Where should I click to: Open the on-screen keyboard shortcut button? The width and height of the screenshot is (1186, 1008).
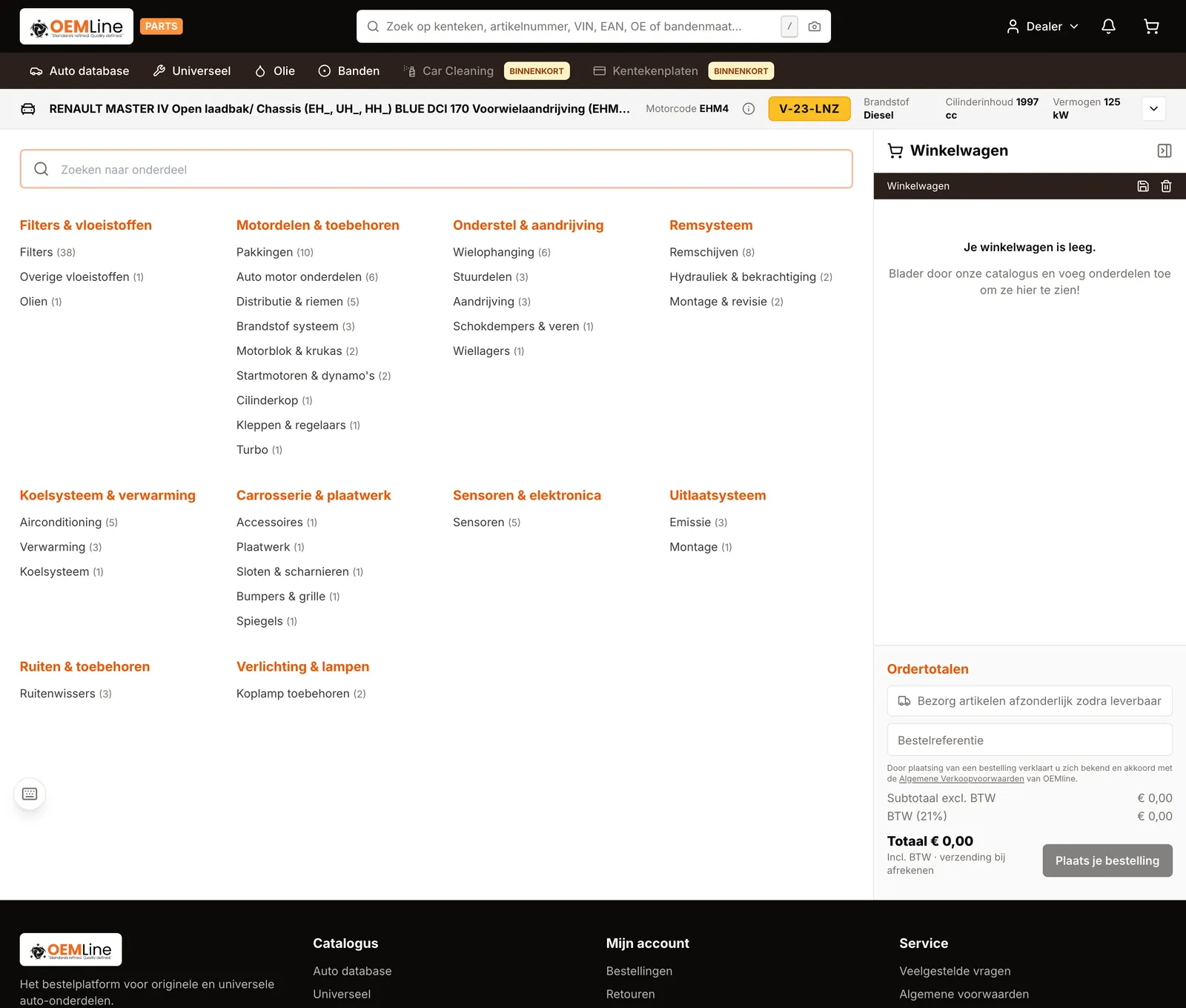click(30, 794)
